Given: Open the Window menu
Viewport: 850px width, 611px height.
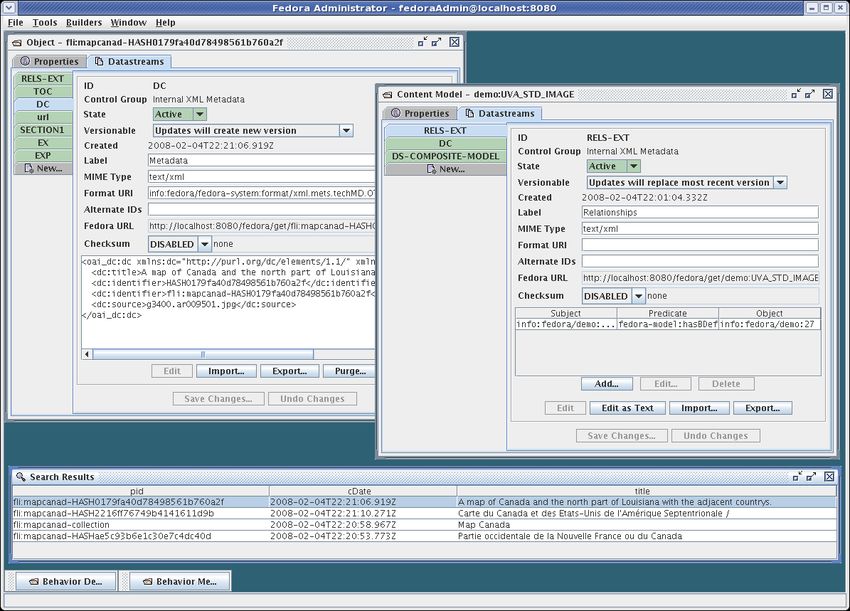Looking at the screenshot, I should pos(128,22).
